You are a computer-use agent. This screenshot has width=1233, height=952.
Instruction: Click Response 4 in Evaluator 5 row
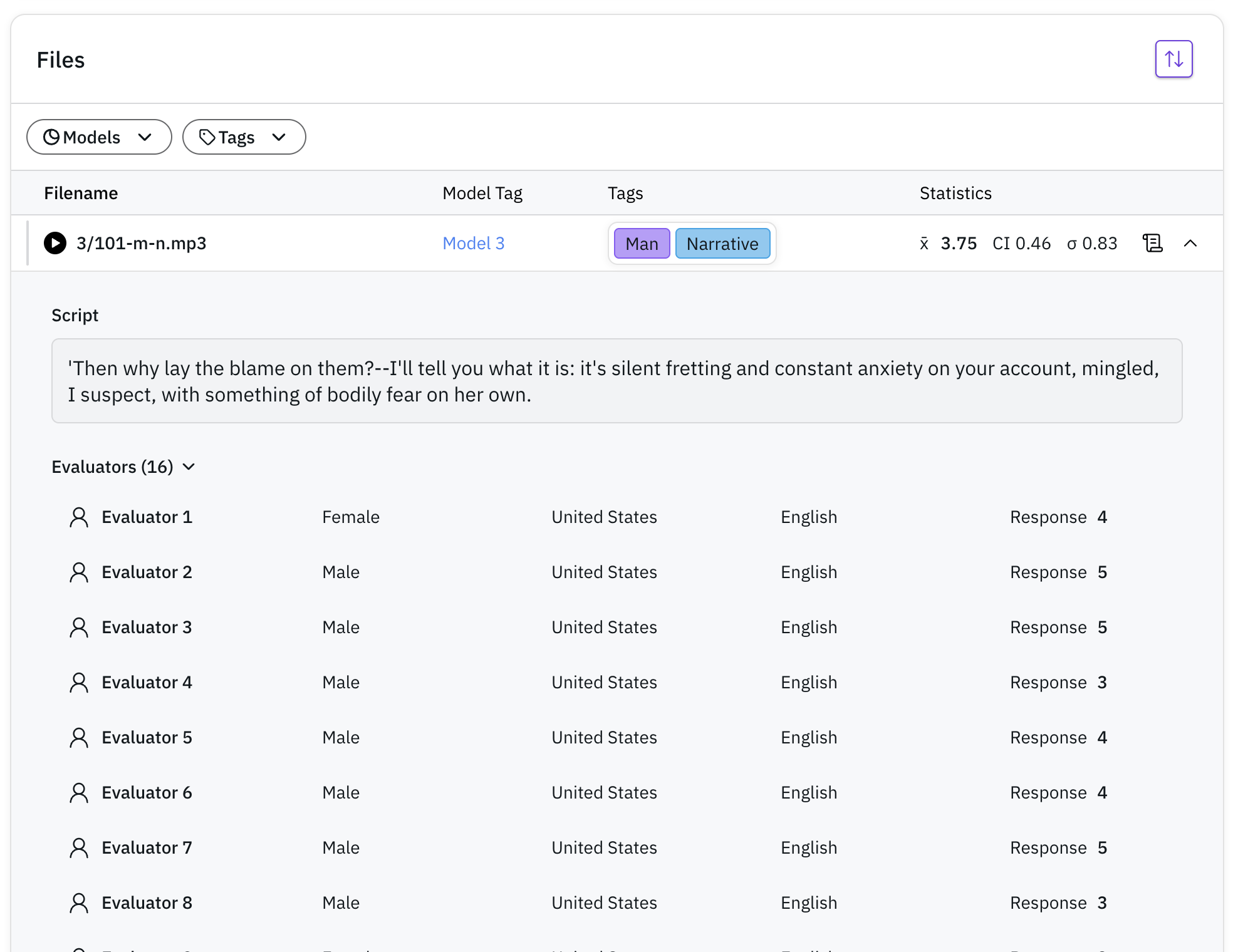click(x=1058, y=737)
